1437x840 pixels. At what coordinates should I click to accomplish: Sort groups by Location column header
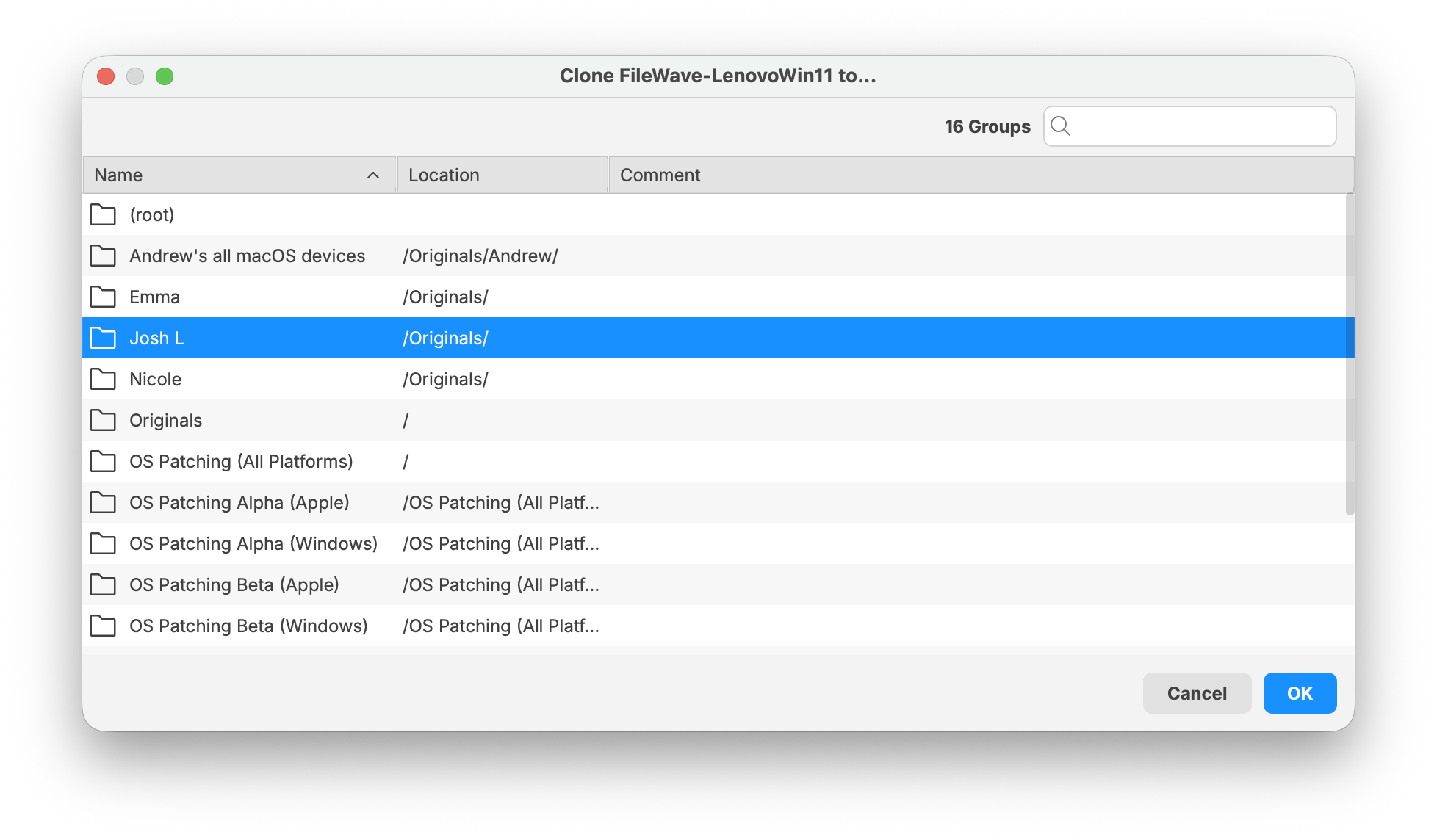point(503,175)
